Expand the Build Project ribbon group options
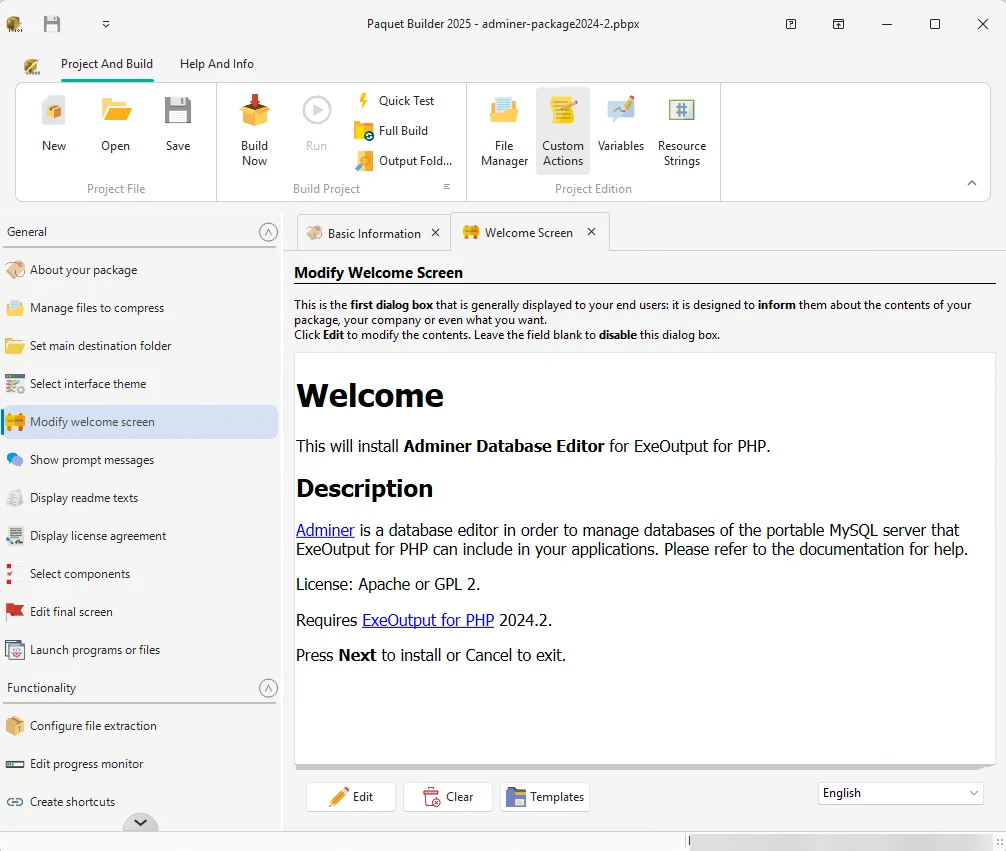The width and height of the screenshot is (1006, 851). pos(446,187)
